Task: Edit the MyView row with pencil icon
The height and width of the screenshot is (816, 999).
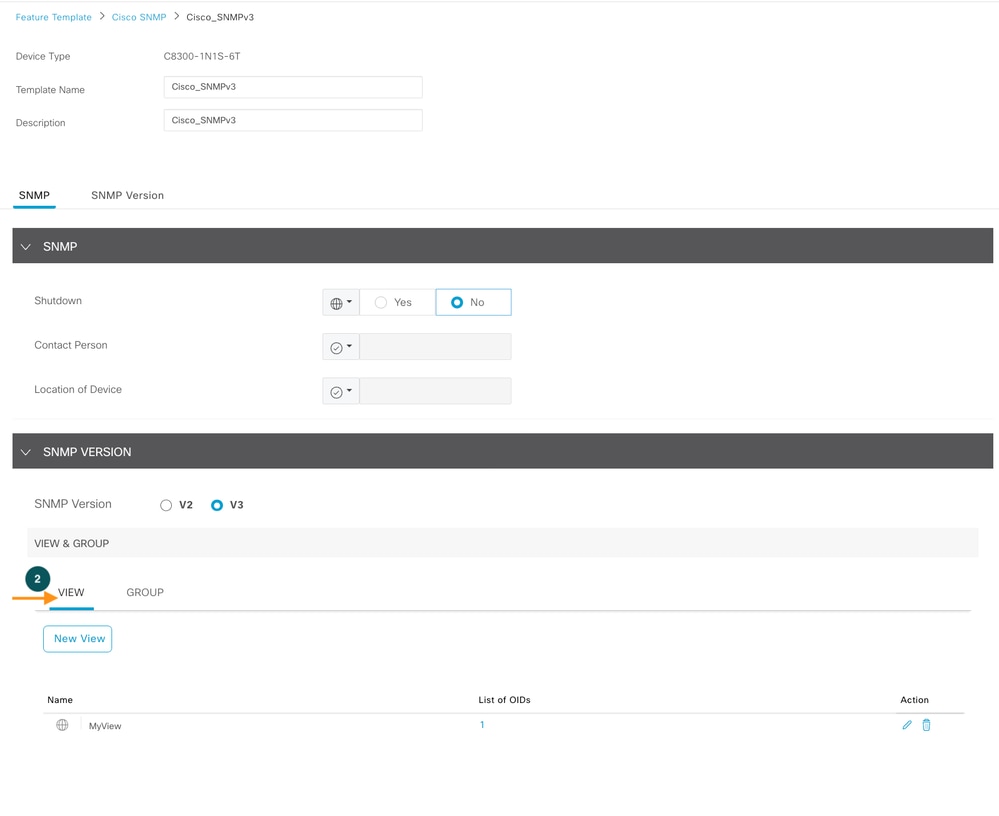Action: coord(907,725)
